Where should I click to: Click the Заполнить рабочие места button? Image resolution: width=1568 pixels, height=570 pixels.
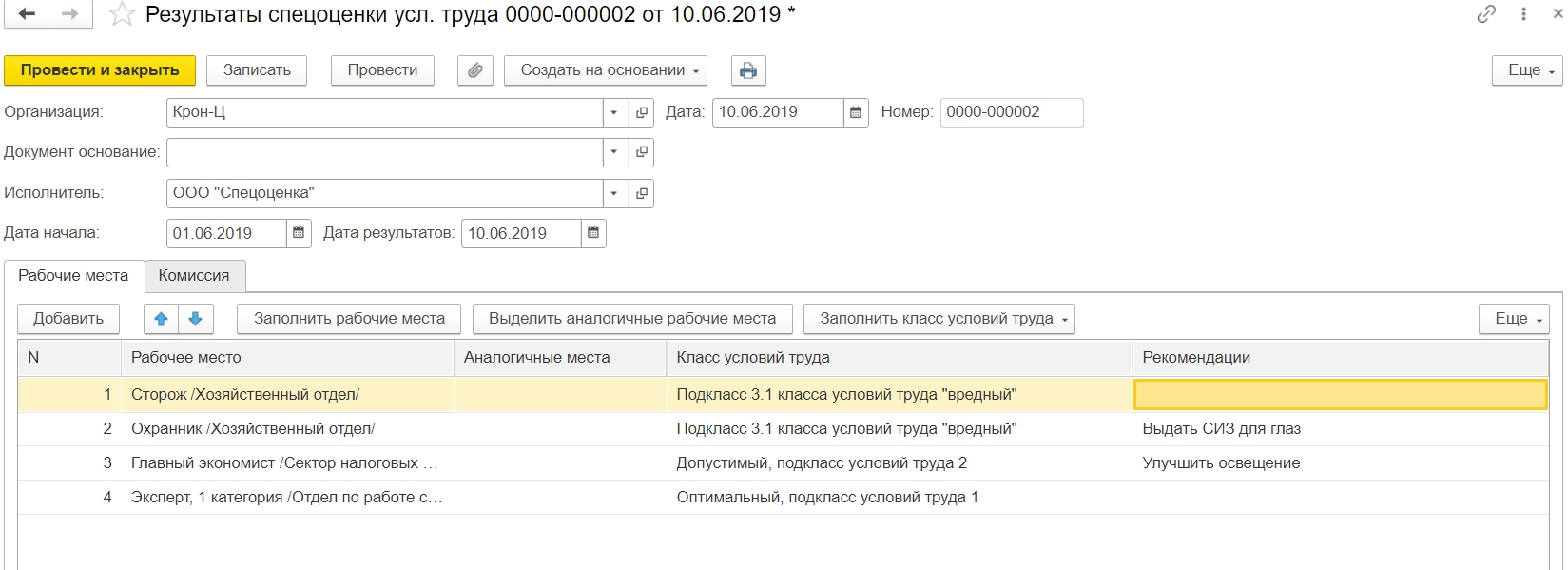coord(349,319)
